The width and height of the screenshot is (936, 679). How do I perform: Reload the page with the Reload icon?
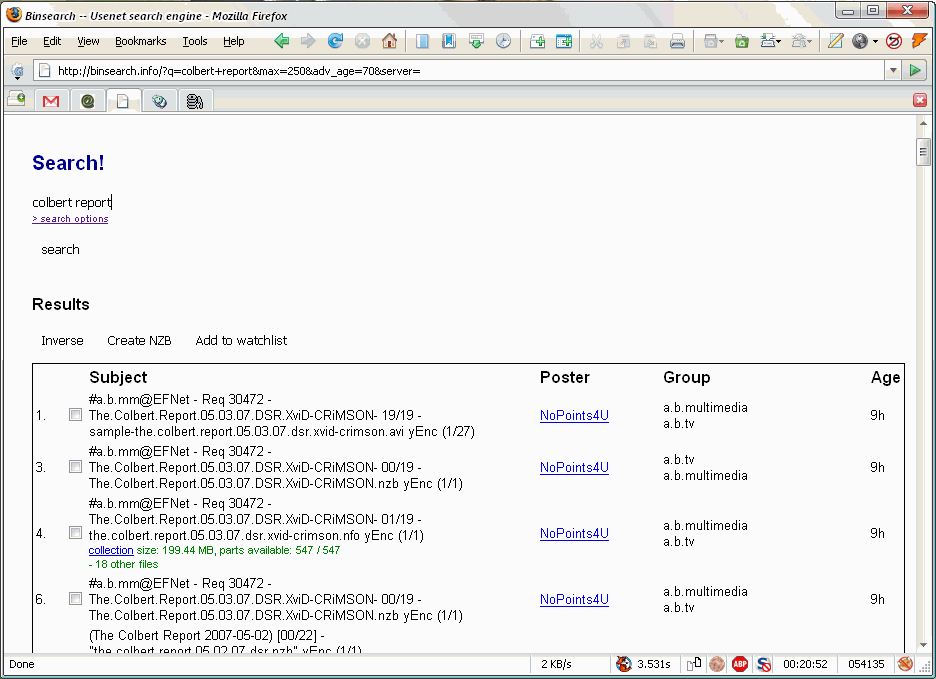click(x=335, y=41)
